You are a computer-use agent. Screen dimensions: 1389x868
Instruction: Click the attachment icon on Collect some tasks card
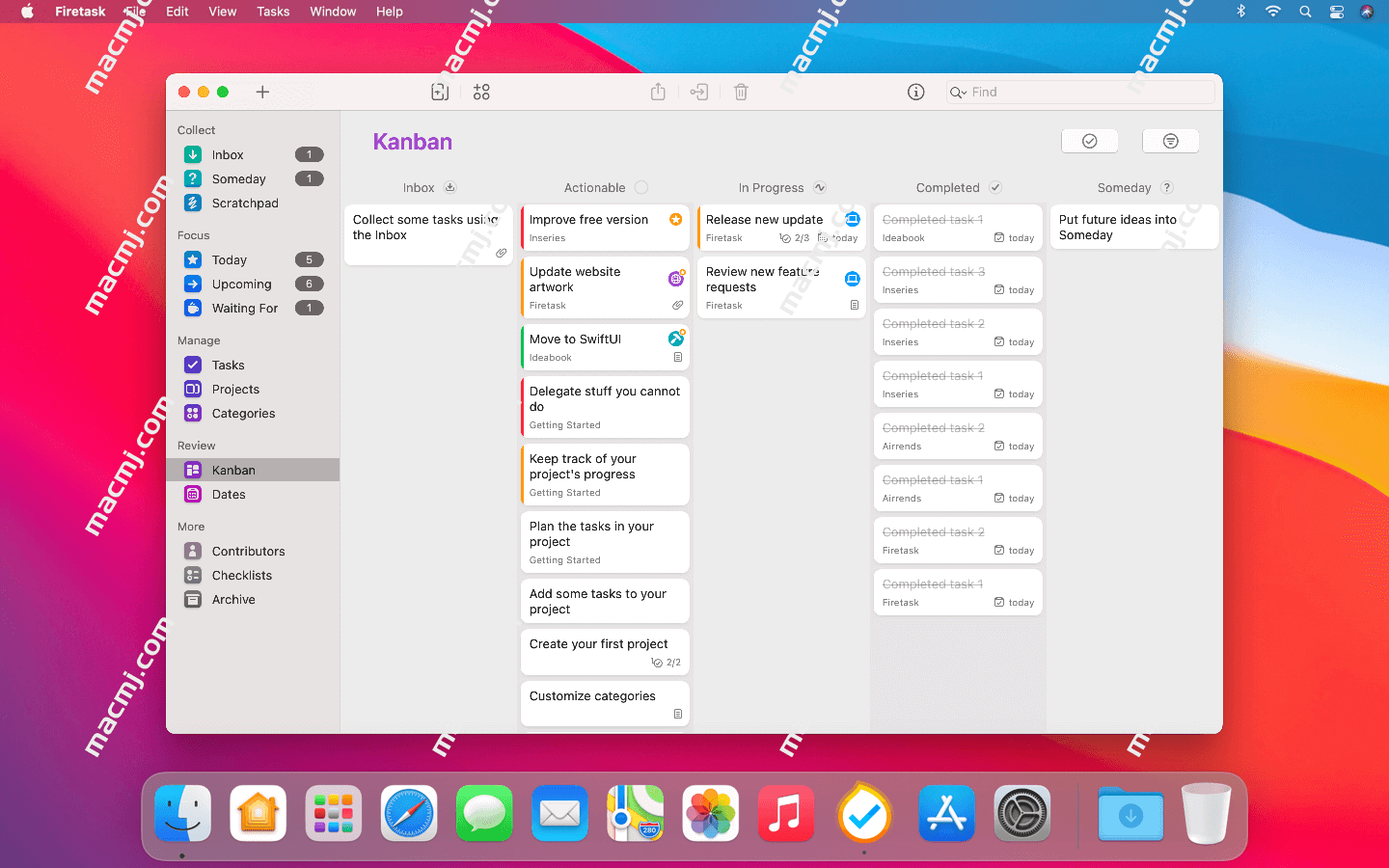coord(502,254)
